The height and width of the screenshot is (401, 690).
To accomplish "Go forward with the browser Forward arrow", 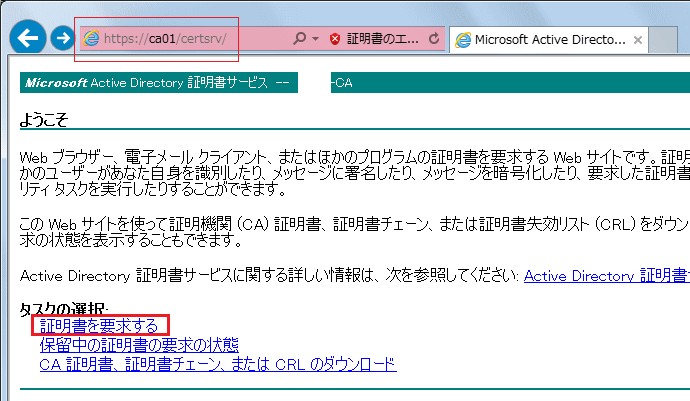I will (62, 38).
